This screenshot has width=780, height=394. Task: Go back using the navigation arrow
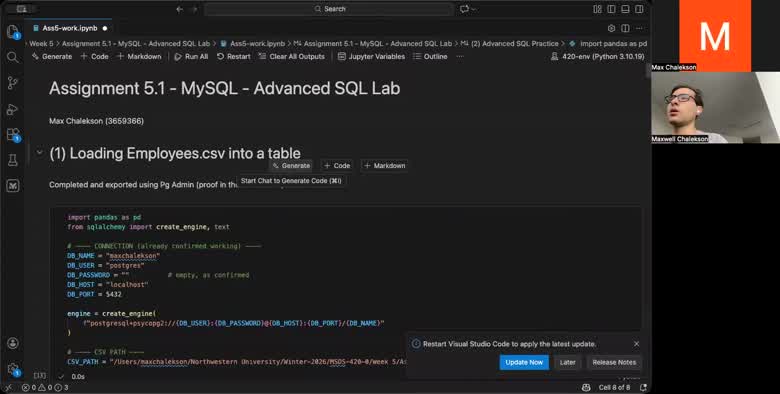pos(180,9)
